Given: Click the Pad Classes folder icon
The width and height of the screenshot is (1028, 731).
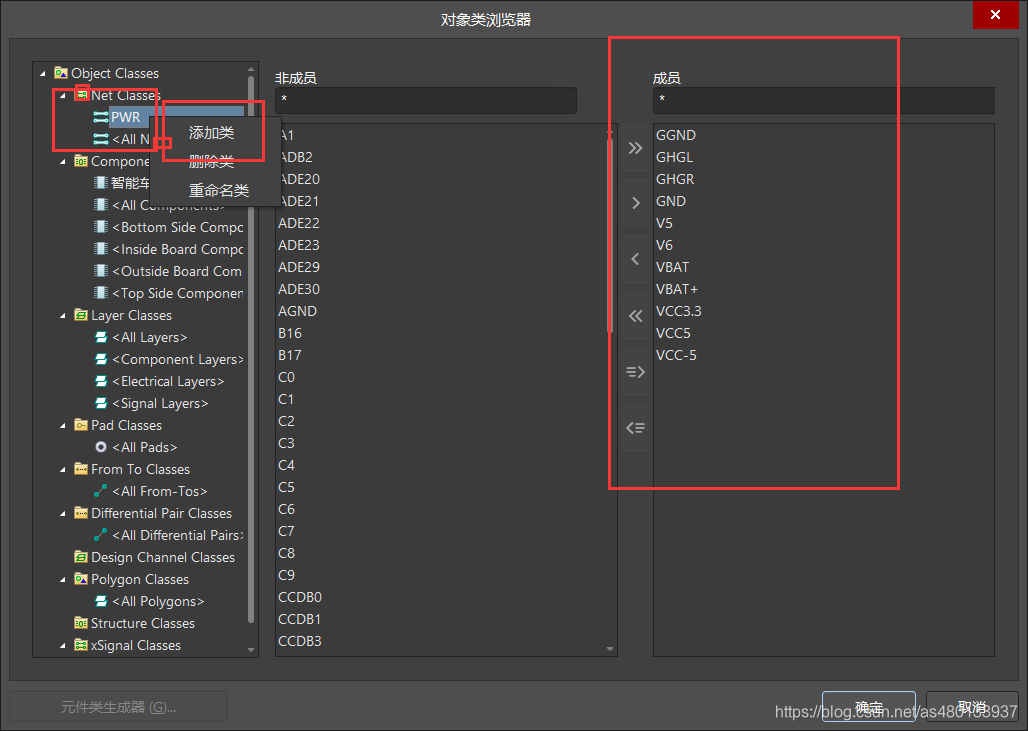Looking at the screenshot, I should pyautogui.click(x=81, y=425).
